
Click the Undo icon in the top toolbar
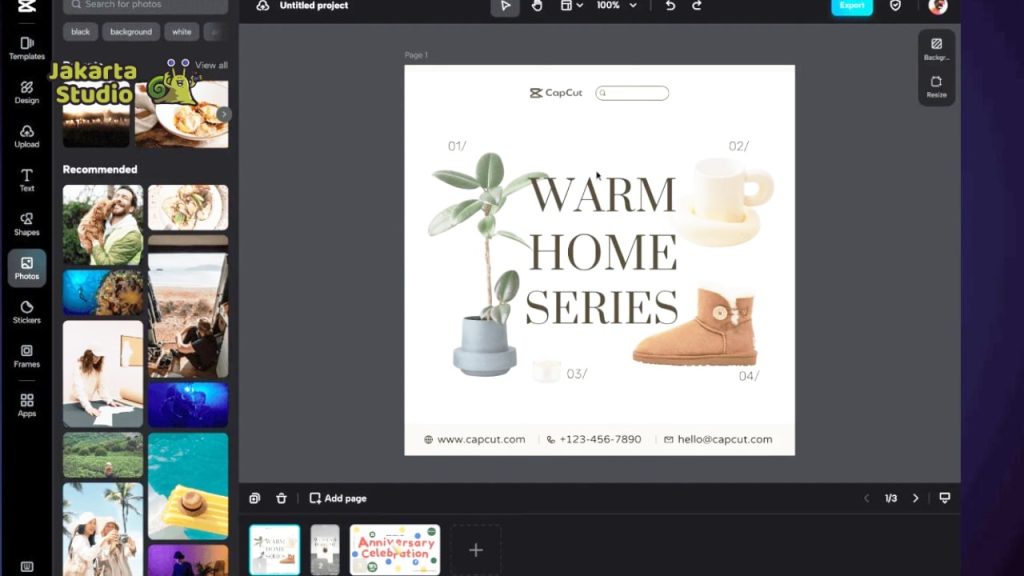668,6
